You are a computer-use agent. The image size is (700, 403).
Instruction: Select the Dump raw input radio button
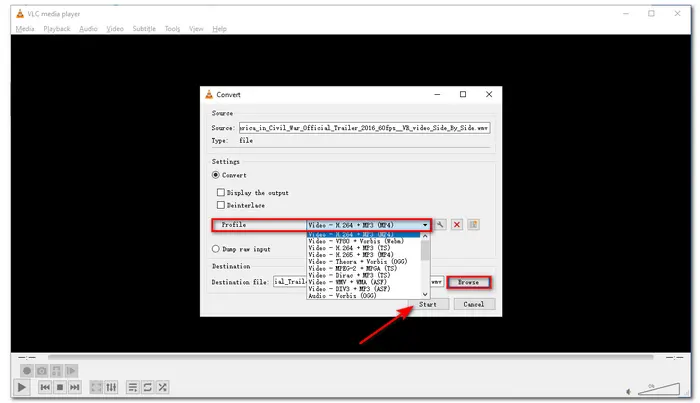[x=216, y=249]
